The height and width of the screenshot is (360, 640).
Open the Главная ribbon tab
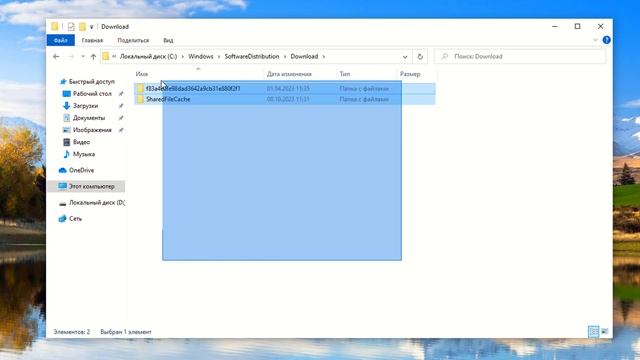[x=92, y=40]
